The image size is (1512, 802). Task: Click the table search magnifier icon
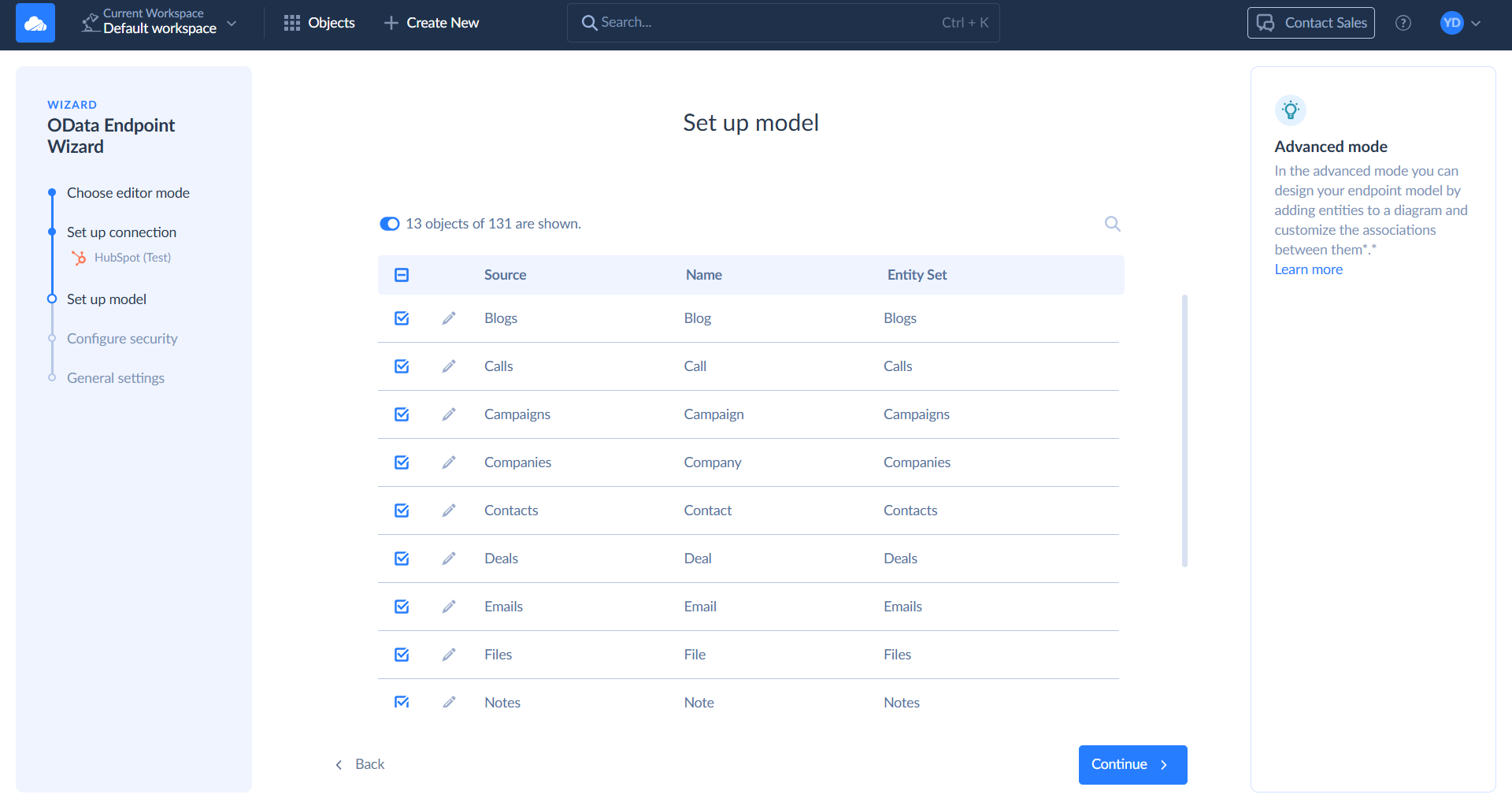point(1112,224)
